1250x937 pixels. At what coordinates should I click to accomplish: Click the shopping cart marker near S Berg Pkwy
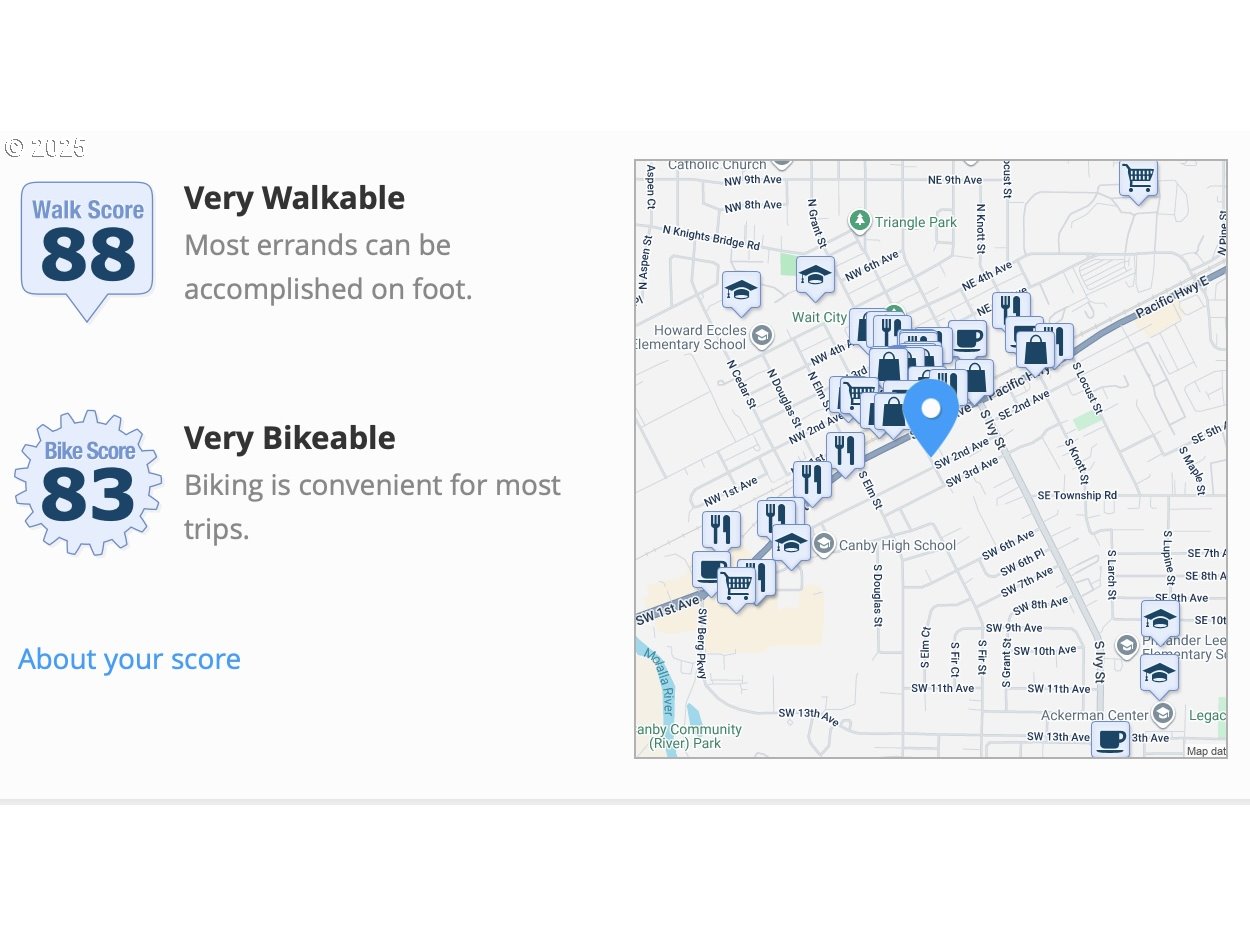737,588
